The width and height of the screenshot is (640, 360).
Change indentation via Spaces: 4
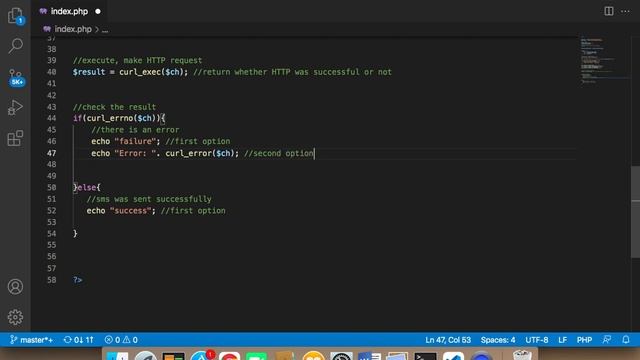498,340
